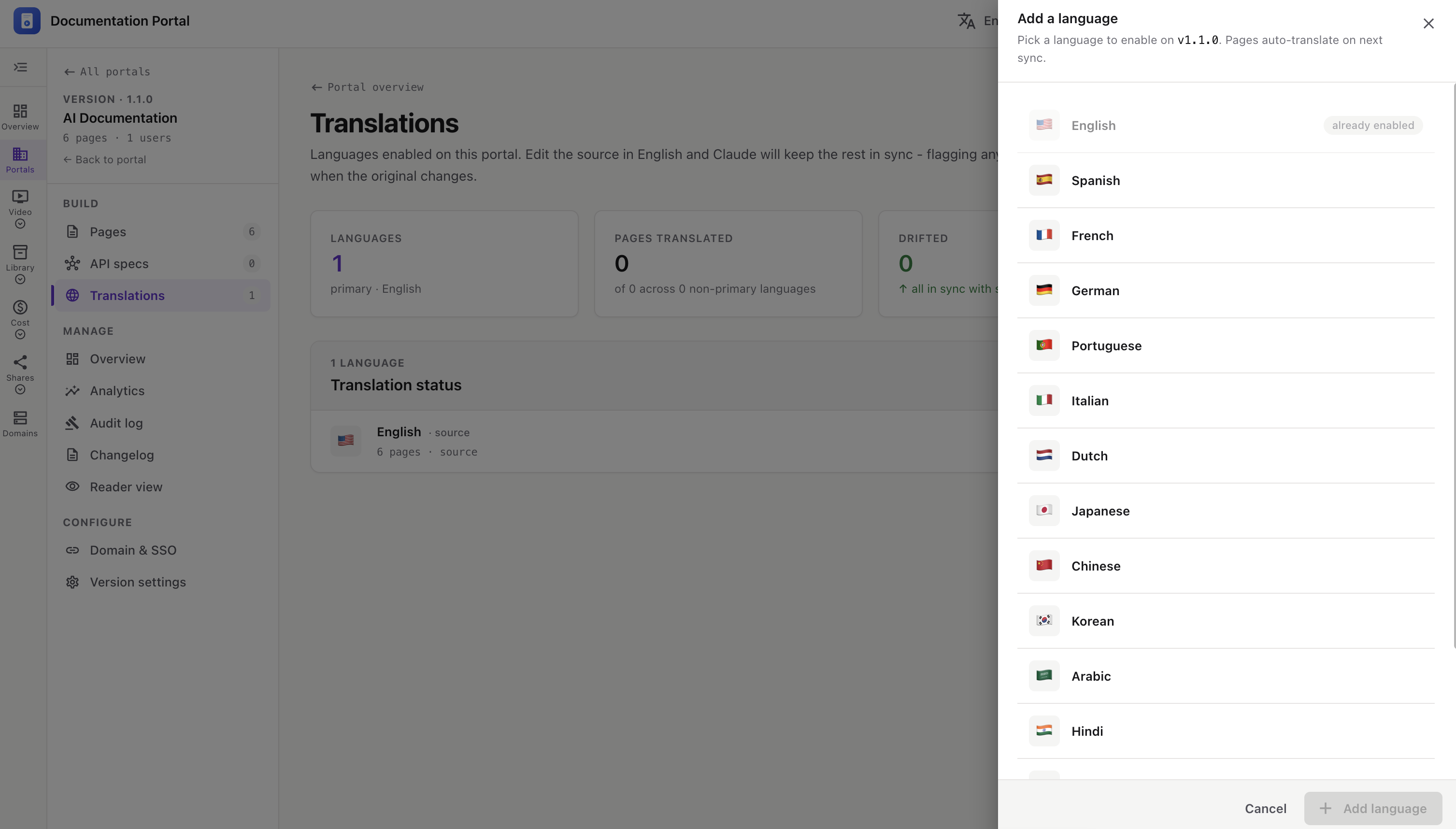Image resolution: width=1456 pixels, height=829 pixels.
Task: Close the Add a language panel
Action: (1428, 23)
